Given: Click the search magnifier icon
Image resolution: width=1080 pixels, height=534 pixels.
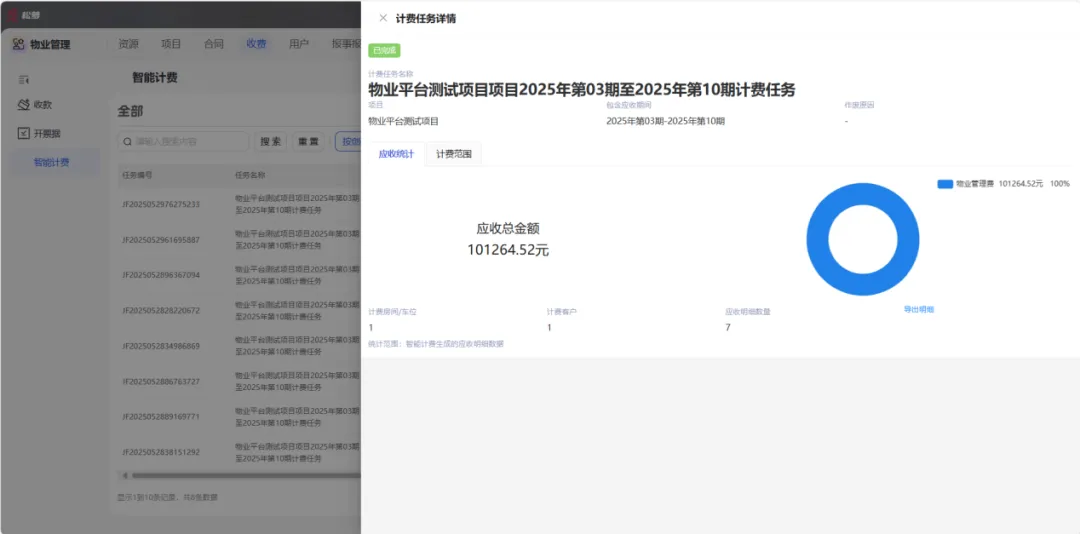Looking at the screenshot, I should (127, 142).
